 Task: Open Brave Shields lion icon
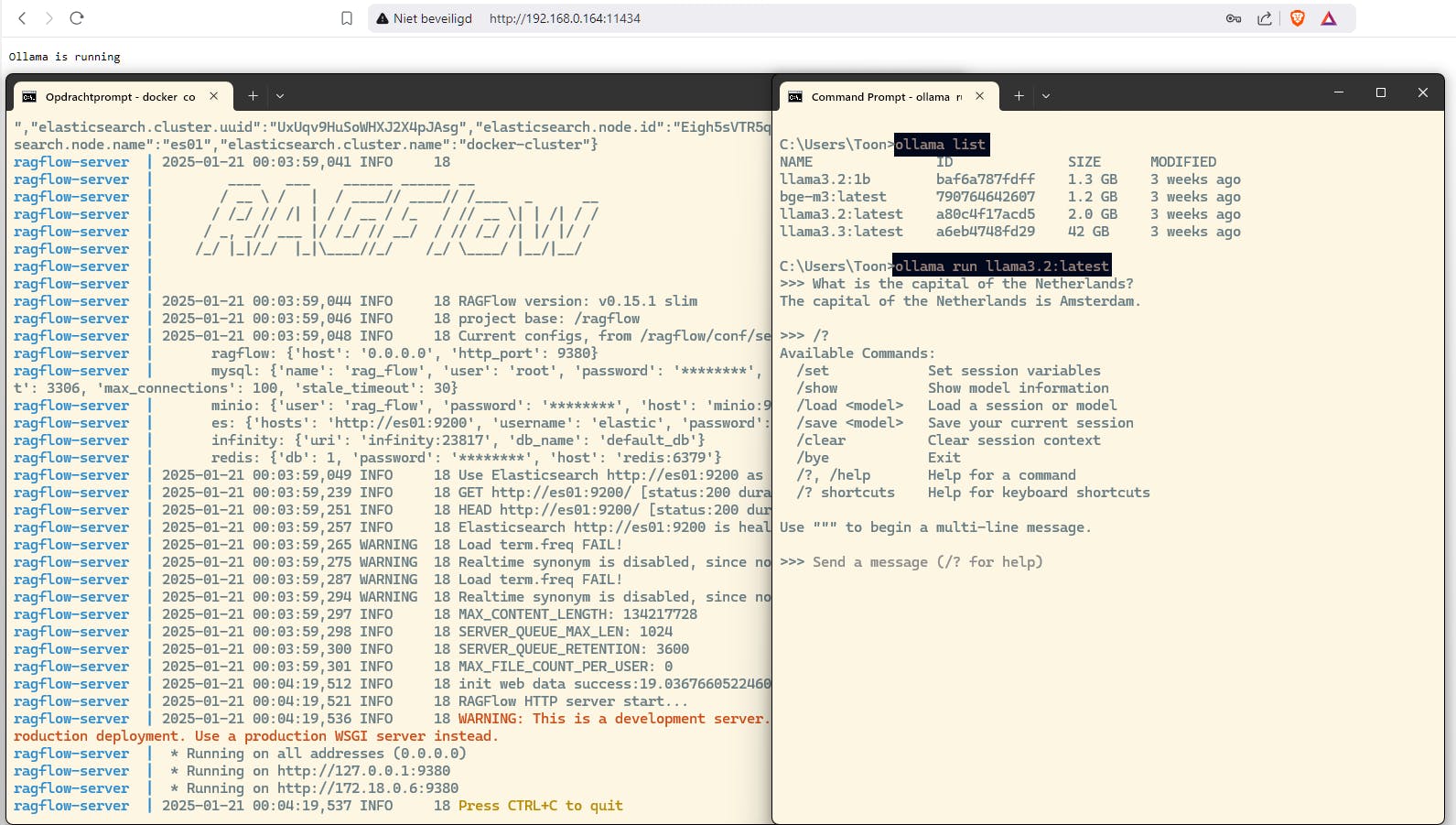[x=1297, y=18]
